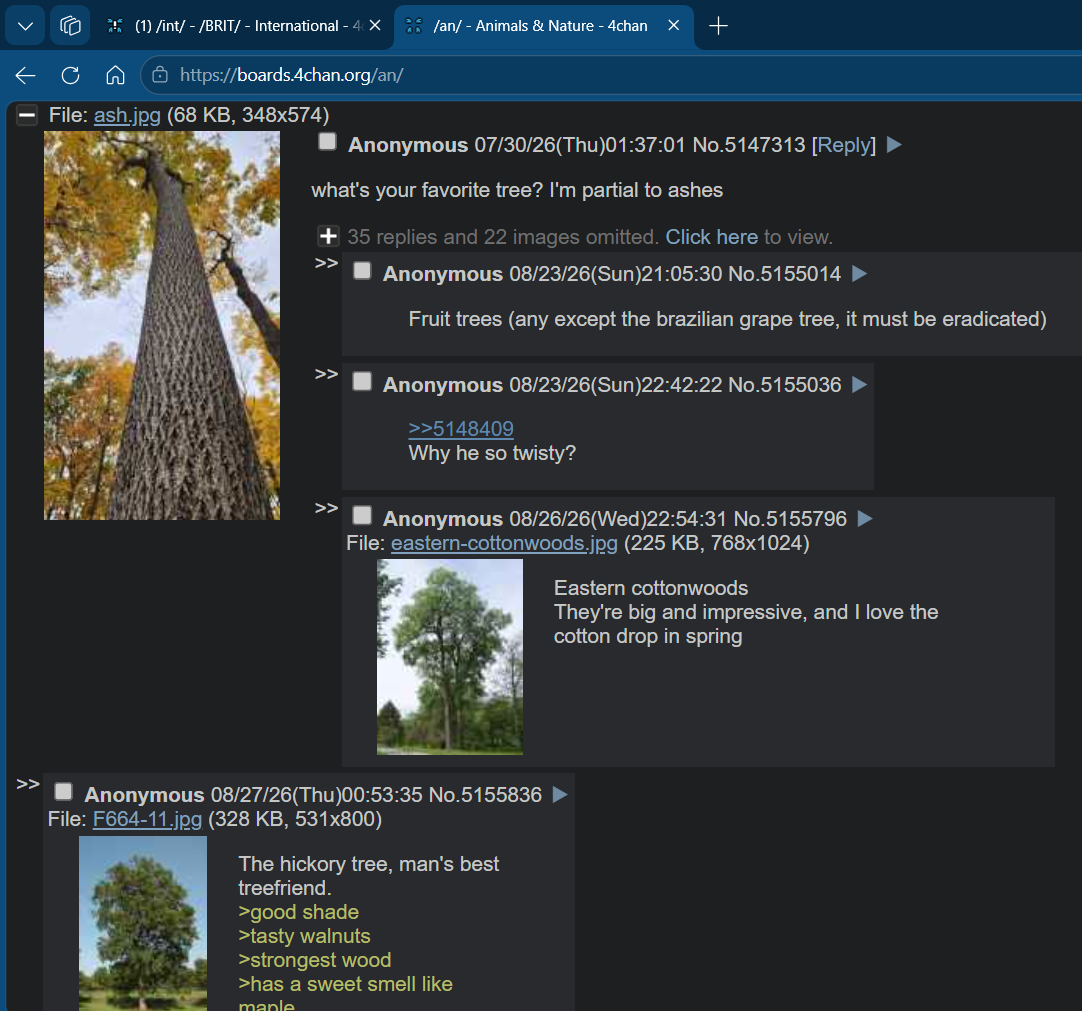Click Reply link on the opening post
Screen dimensions: 1082x1011
(x=843, y=145)
